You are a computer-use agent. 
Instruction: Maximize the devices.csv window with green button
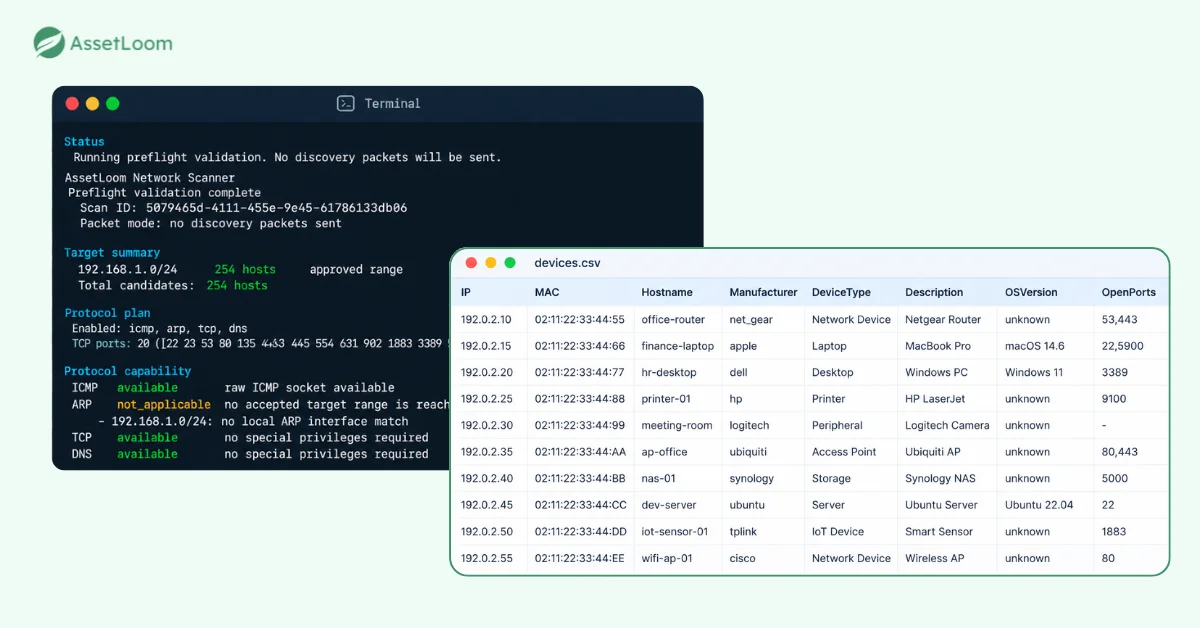click(510, 263)
